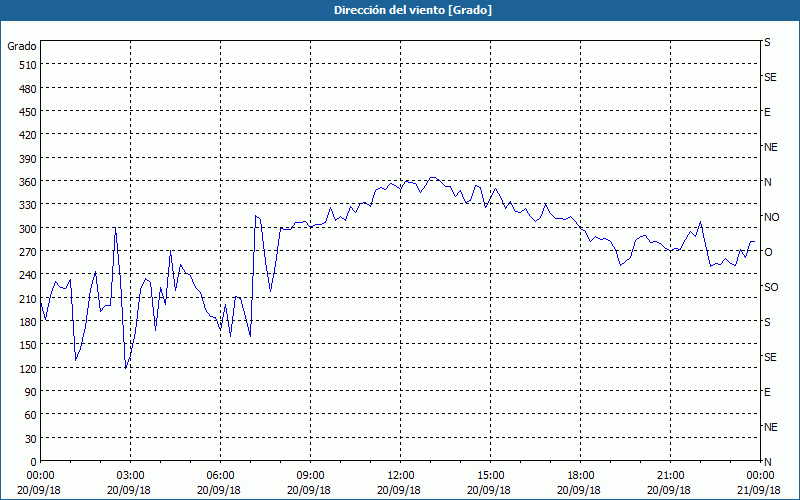
Task: Click the 21:00 time label on x-axis
Action: [x=670, y=476]
